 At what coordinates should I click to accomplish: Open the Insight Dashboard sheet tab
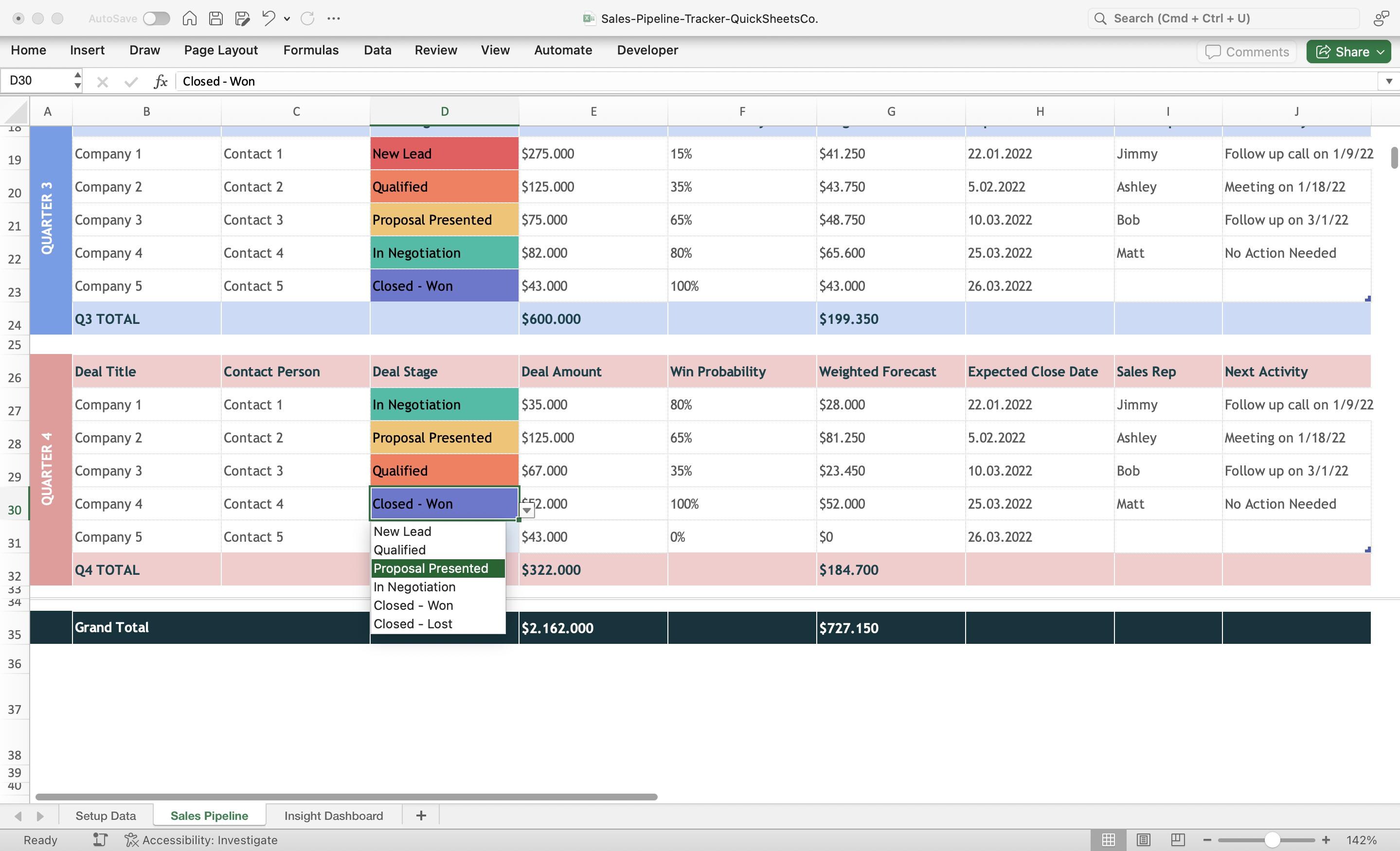tap(334, 815)
